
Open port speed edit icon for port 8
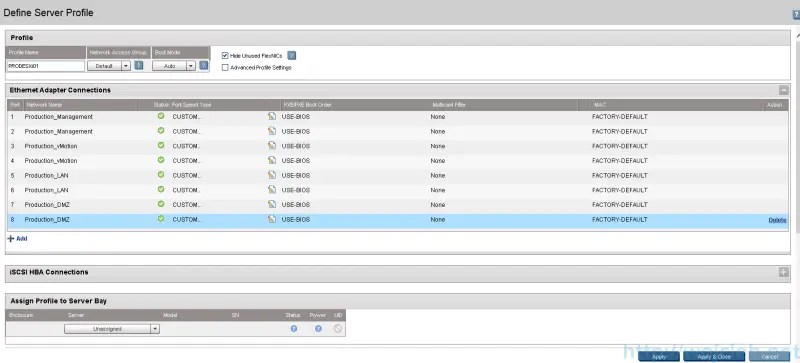point(272,219)
